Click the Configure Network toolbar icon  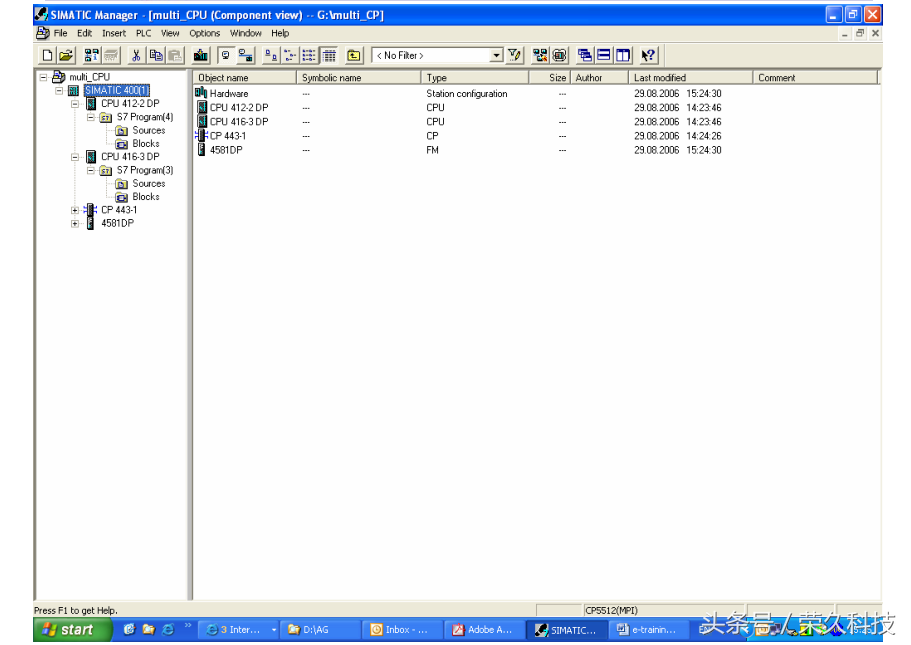pyautogui.click(x=541, y=56)
